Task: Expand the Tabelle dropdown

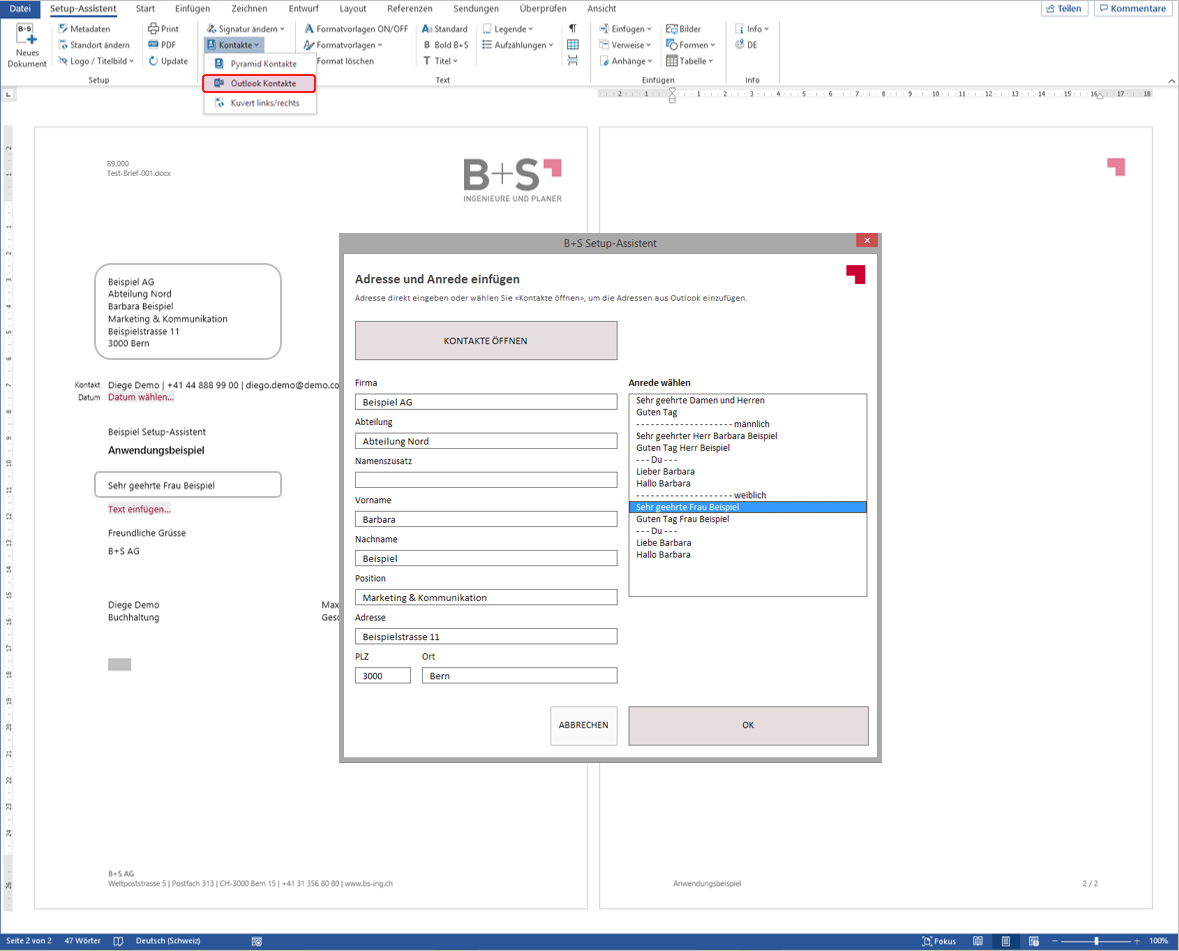Action: [690, 61]
